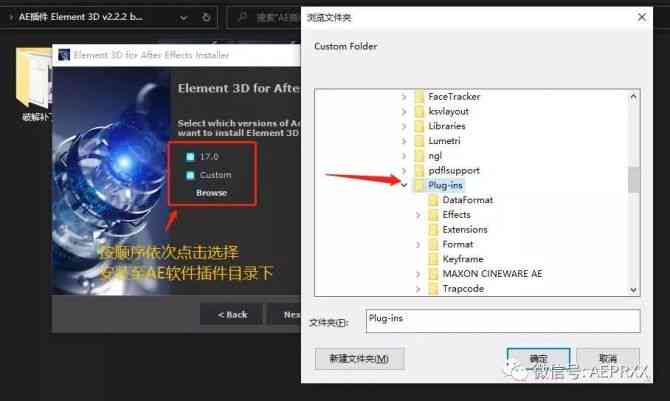
Task: Expand the Lumetri tree node
Action: coord(404,141)
